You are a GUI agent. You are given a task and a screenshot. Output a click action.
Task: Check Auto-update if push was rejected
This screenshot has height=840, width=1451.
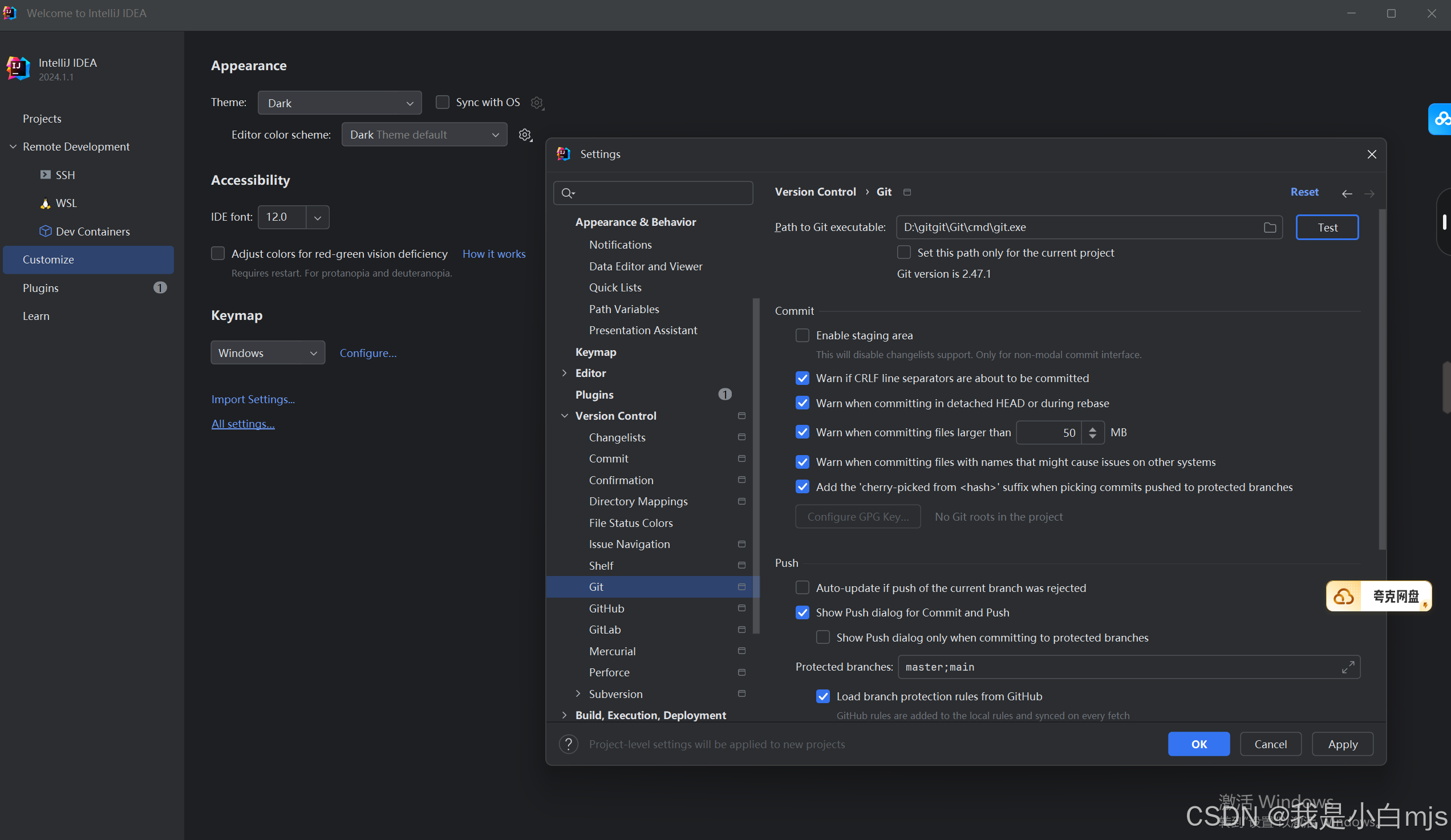(x=802, y=588)
